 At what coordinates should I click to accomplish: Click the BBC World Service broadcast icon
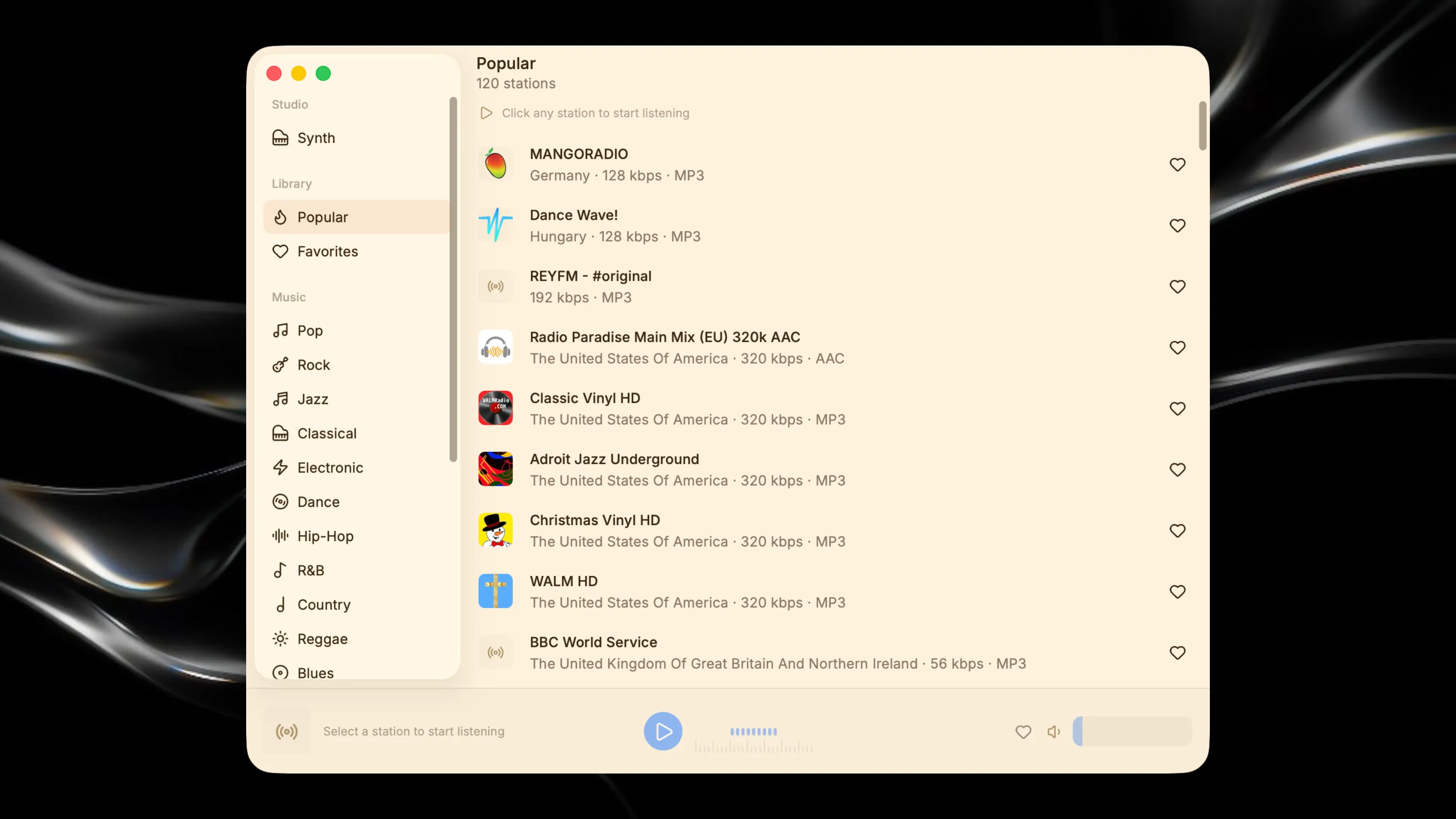tap(495, 653)
